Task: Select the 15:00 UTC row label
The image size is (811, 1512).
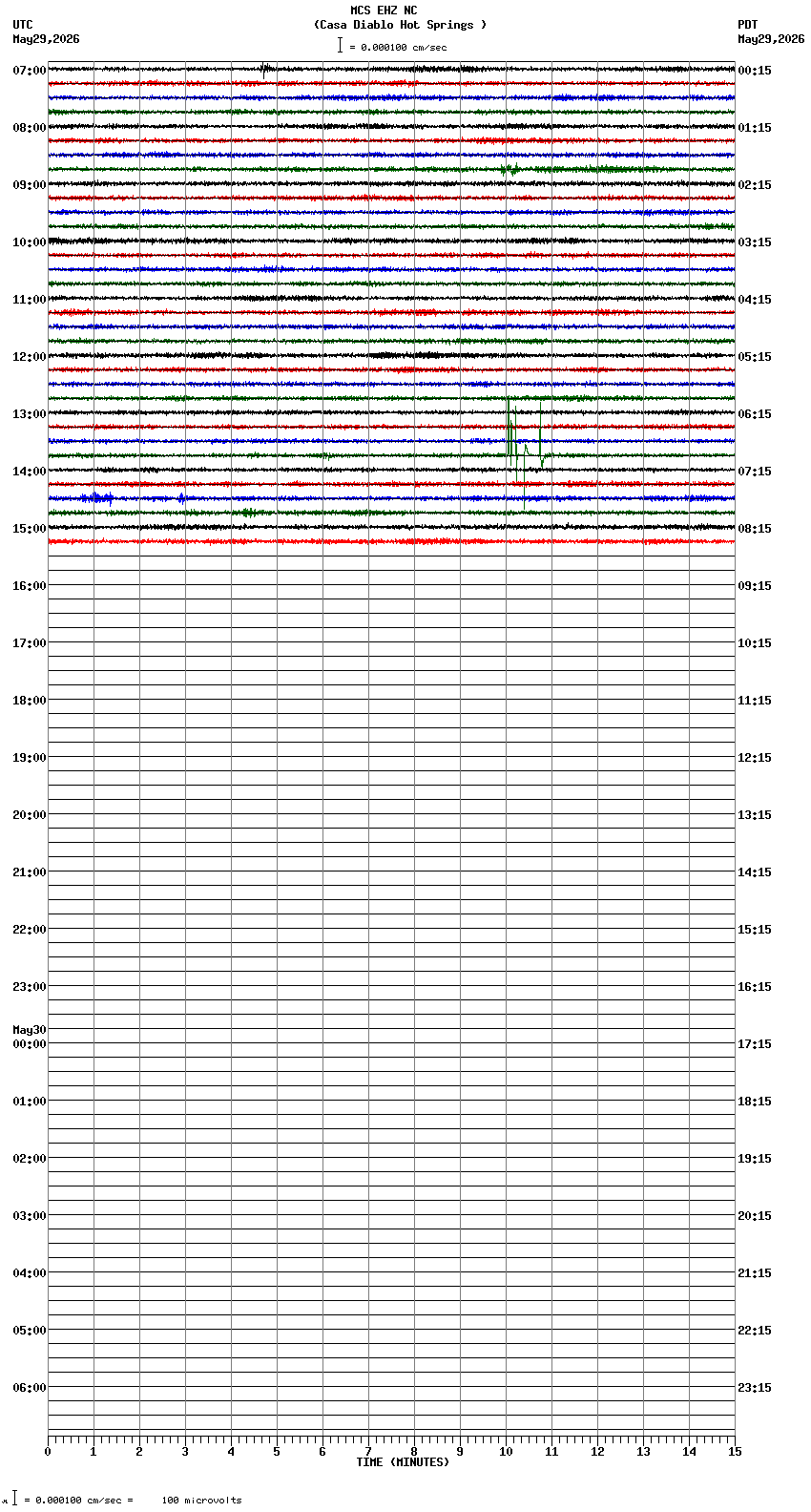Action: click(x=30, y=528)
